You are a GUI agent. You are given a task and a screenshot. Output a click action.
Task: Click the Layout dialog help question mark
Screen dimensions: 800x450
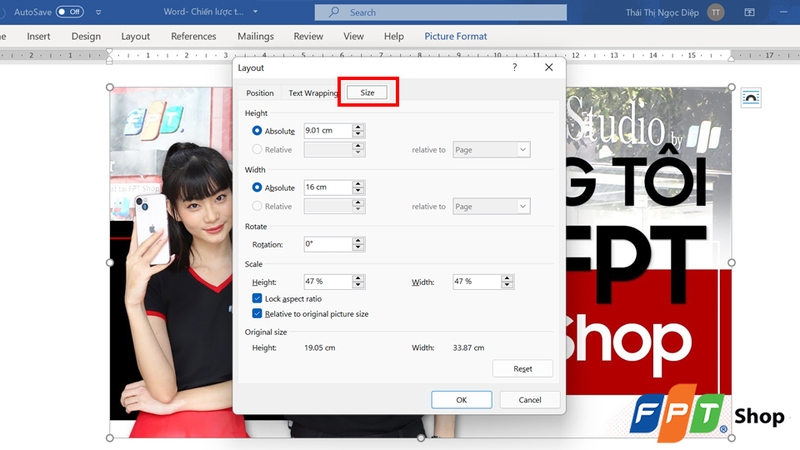click(x=514, y=67)
